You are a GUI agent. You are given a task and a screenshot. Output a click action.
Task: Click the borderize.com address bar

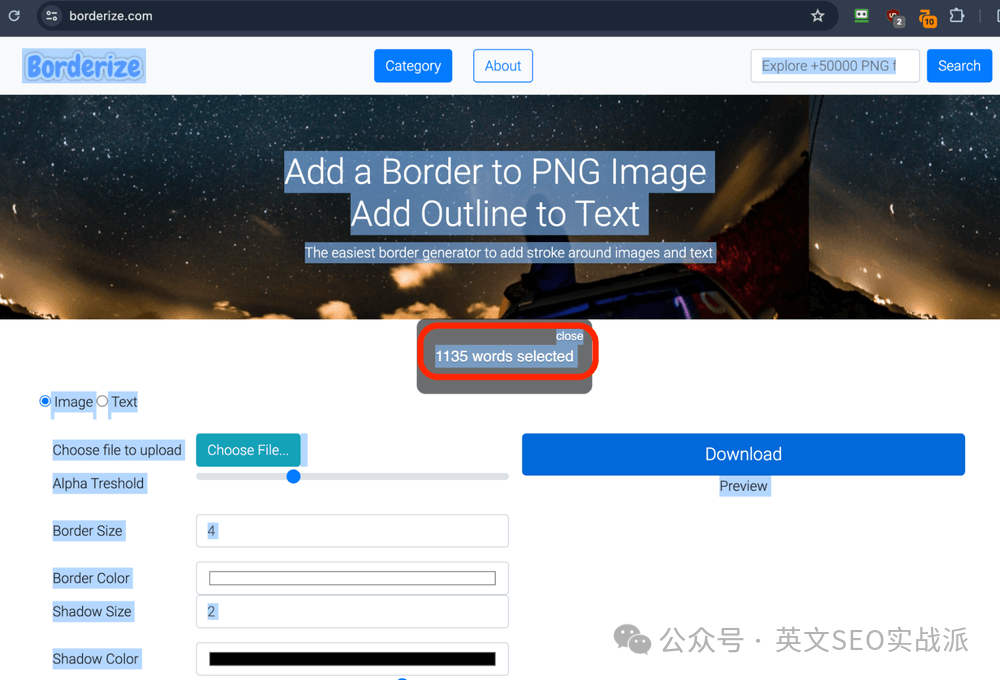click(x=436, y=16)
